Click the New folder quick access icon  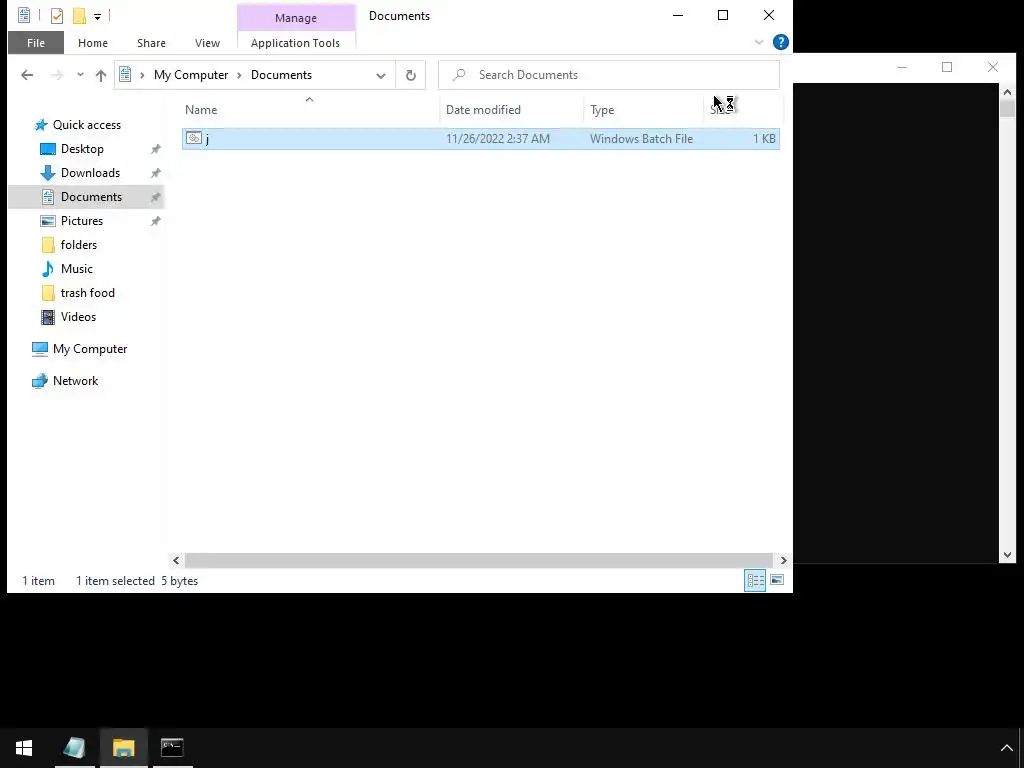pyautogui.click(x=79, y=16)
